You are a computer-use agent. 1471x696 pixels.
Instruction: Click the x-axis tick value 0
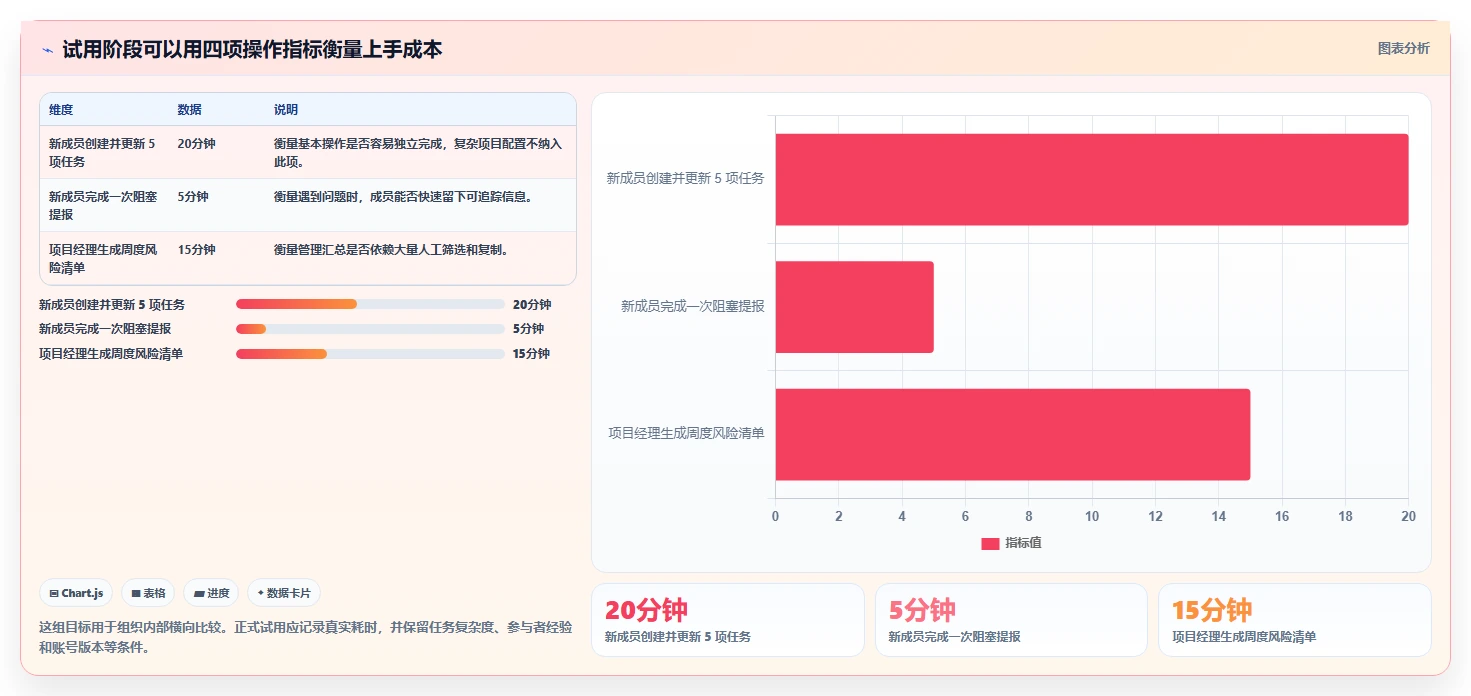pos(775,517)
